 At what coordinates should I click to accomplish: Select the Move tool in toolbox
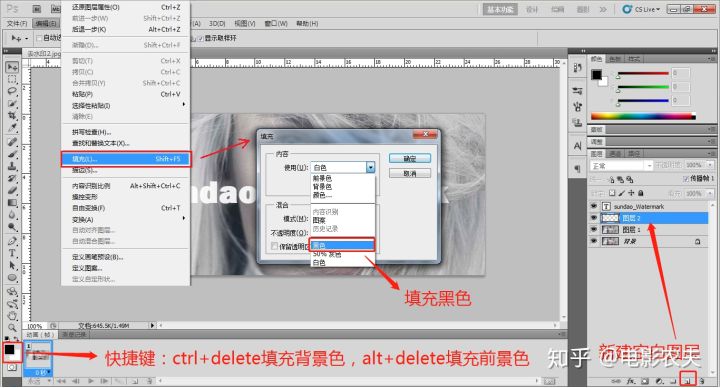point(12,67)
